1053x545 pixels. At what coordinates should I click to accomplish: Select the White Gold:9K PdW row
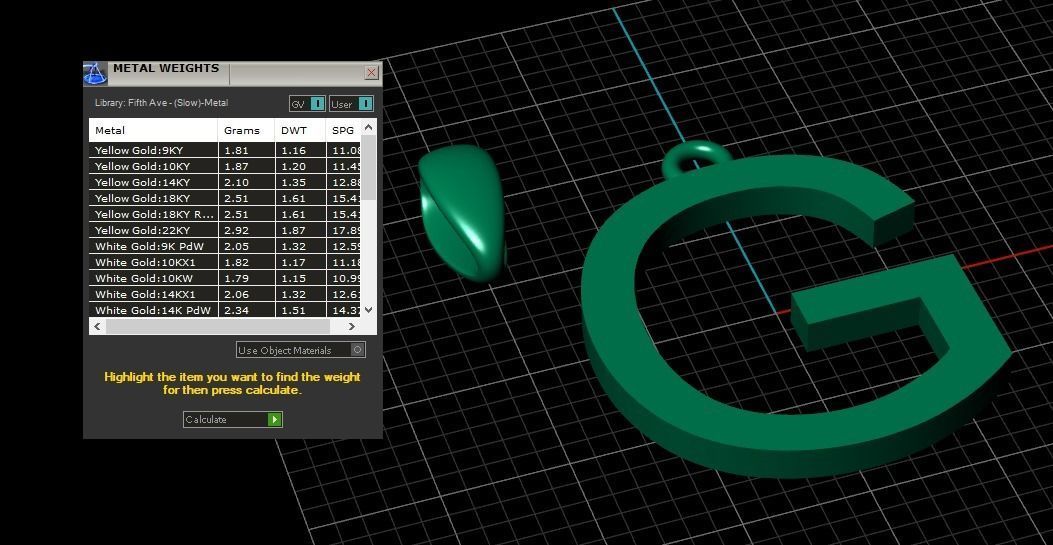[x=225, y=246]
